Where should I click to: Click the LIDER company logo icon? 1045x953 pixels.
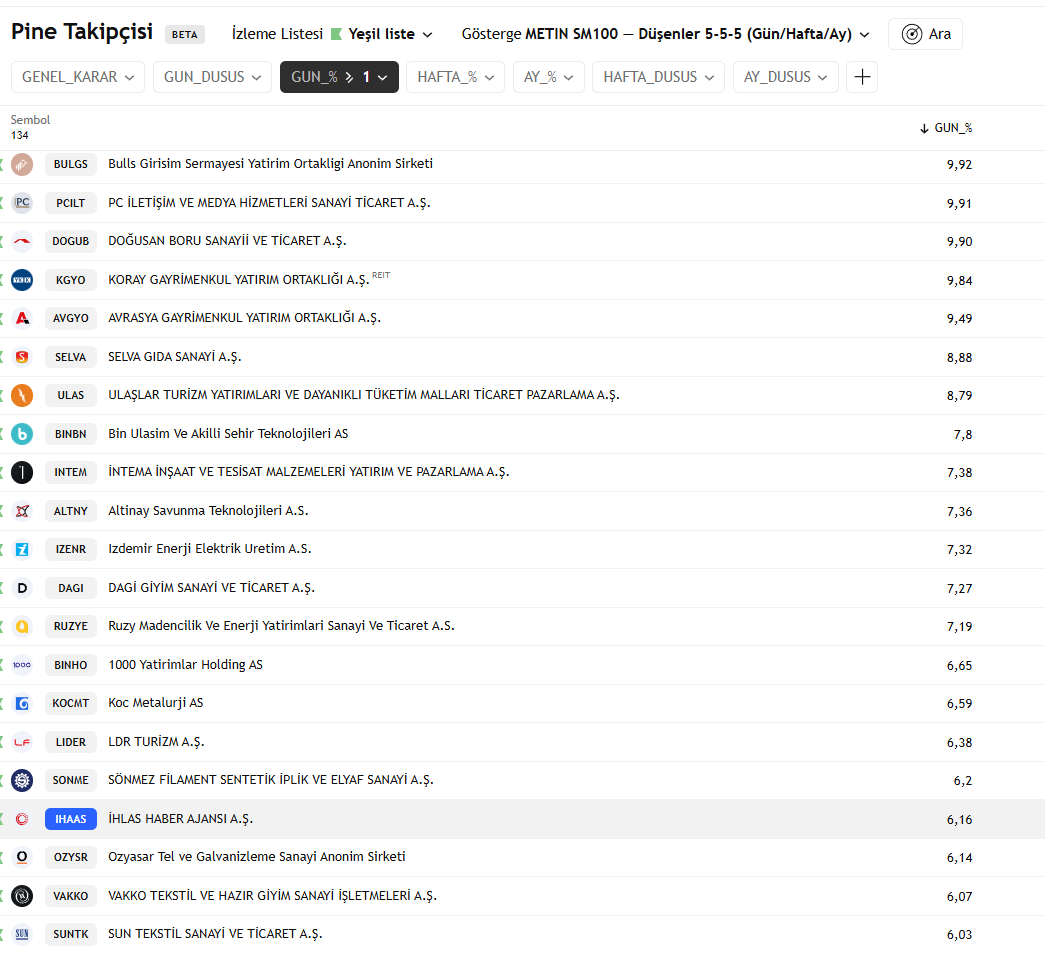(22, 742)
